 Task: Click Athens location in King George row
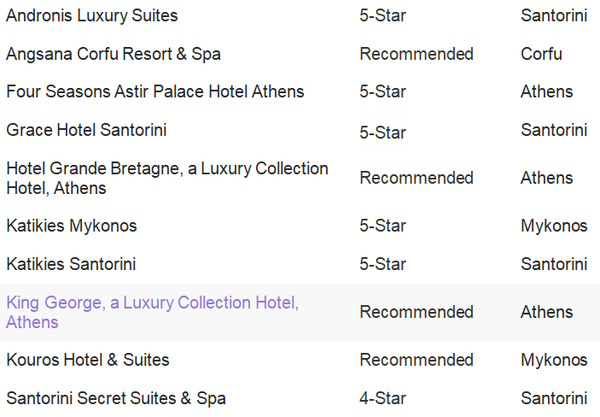pos(547,312)
